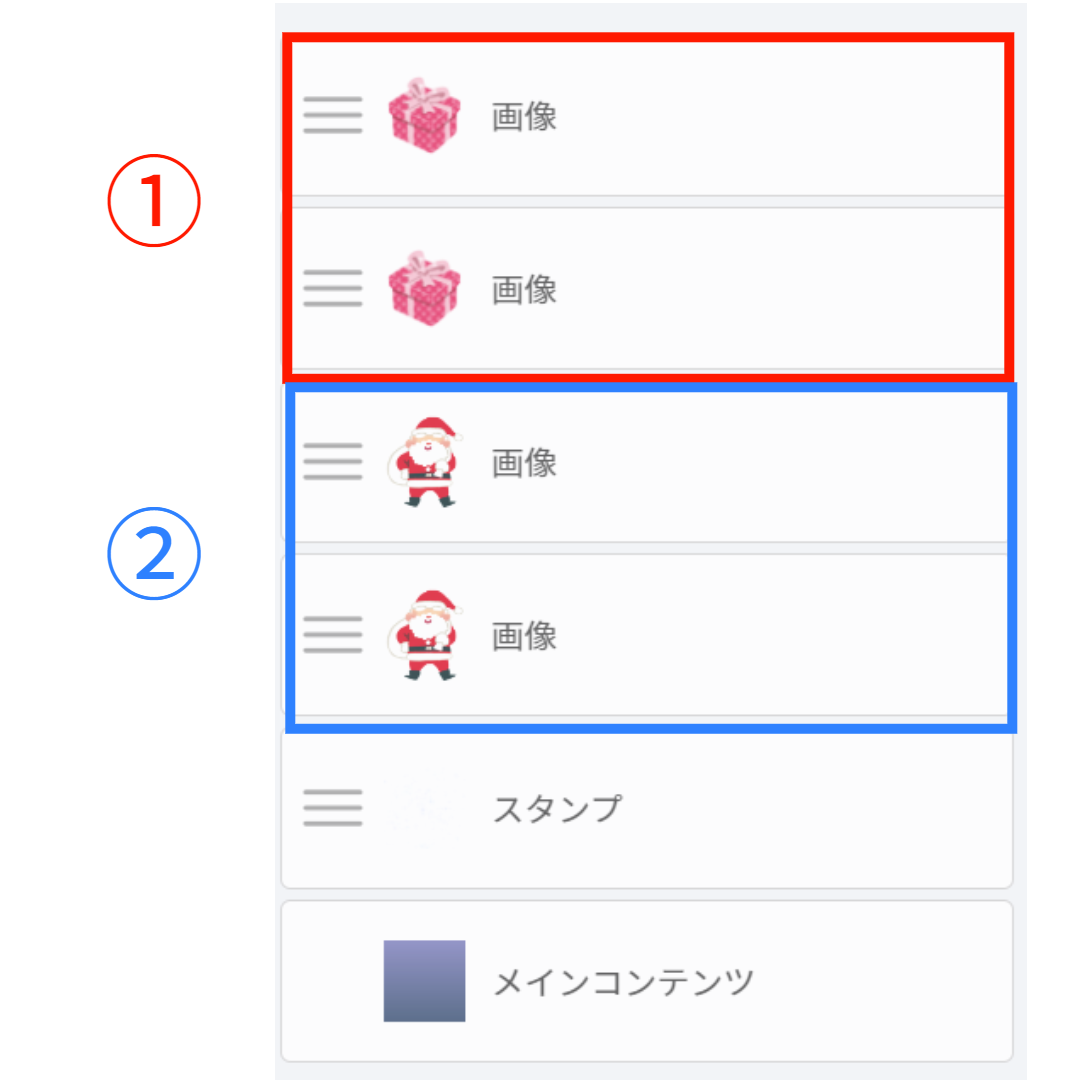The image size is (1080, 1080).
Task: Choose the 画像 label beside the first Santa
Action: 524,462
